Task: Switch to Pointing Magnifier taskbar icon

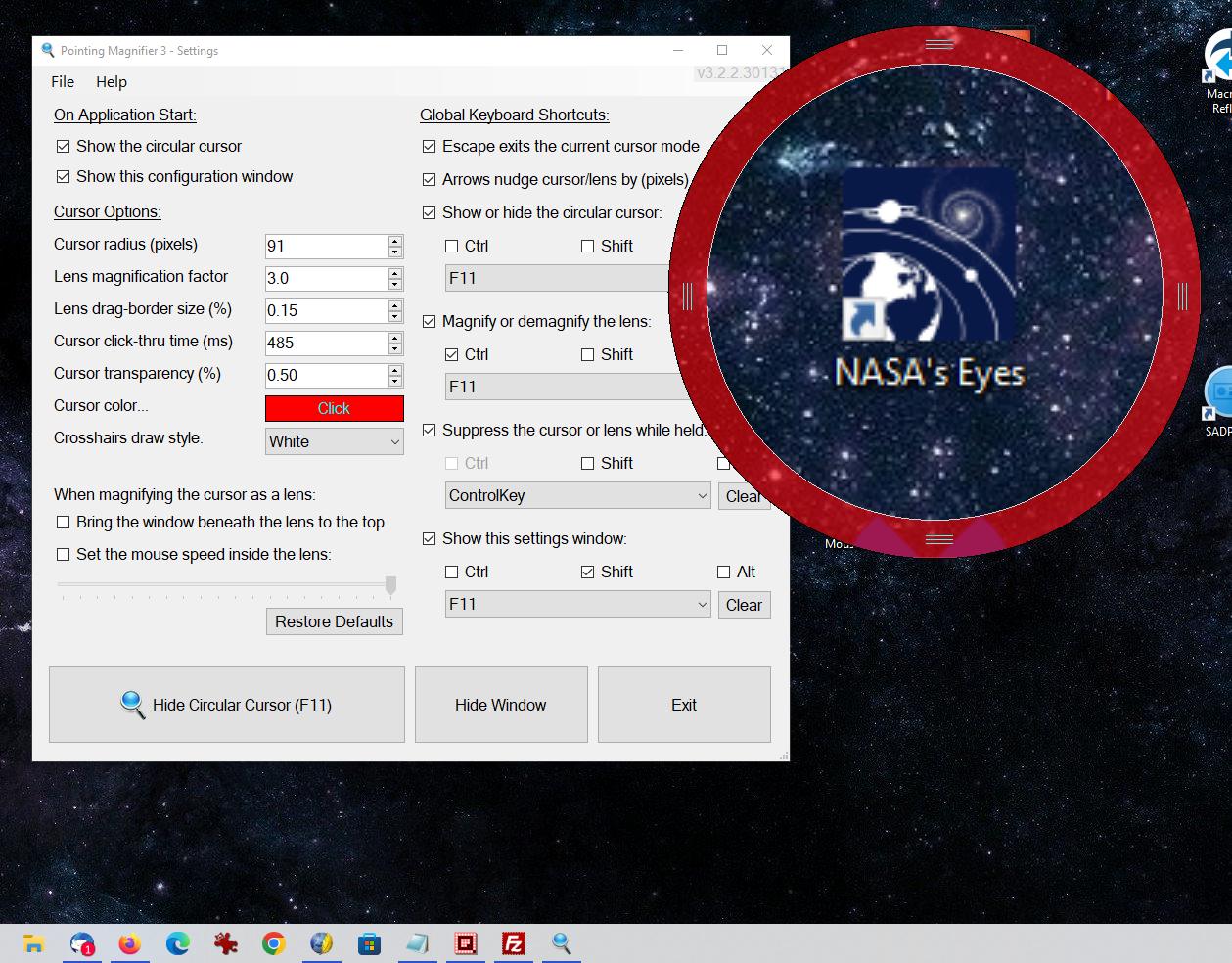Action: tap(561, 943)
